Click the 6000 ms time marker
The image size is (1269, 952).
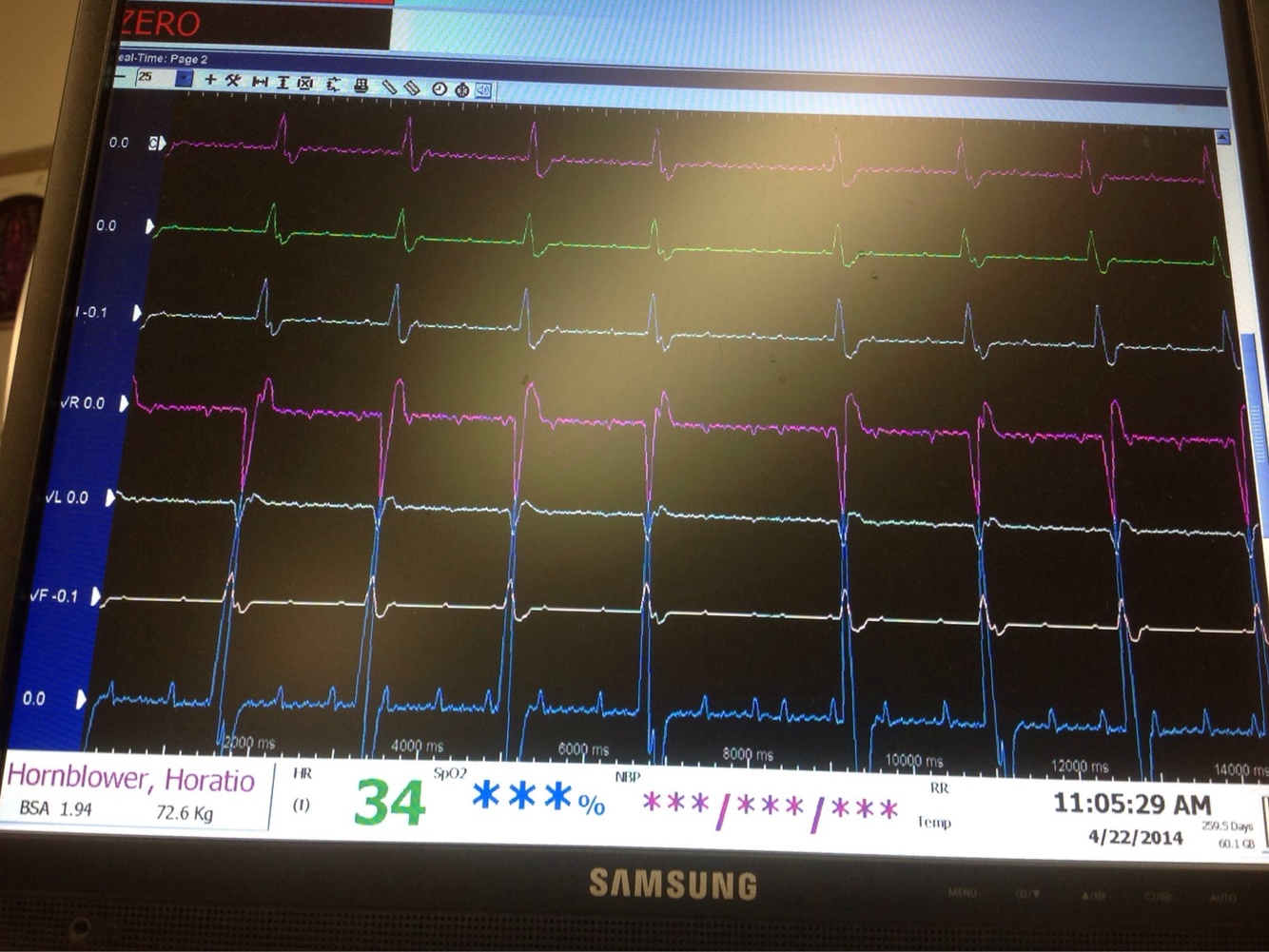click(x=584, y=749)
